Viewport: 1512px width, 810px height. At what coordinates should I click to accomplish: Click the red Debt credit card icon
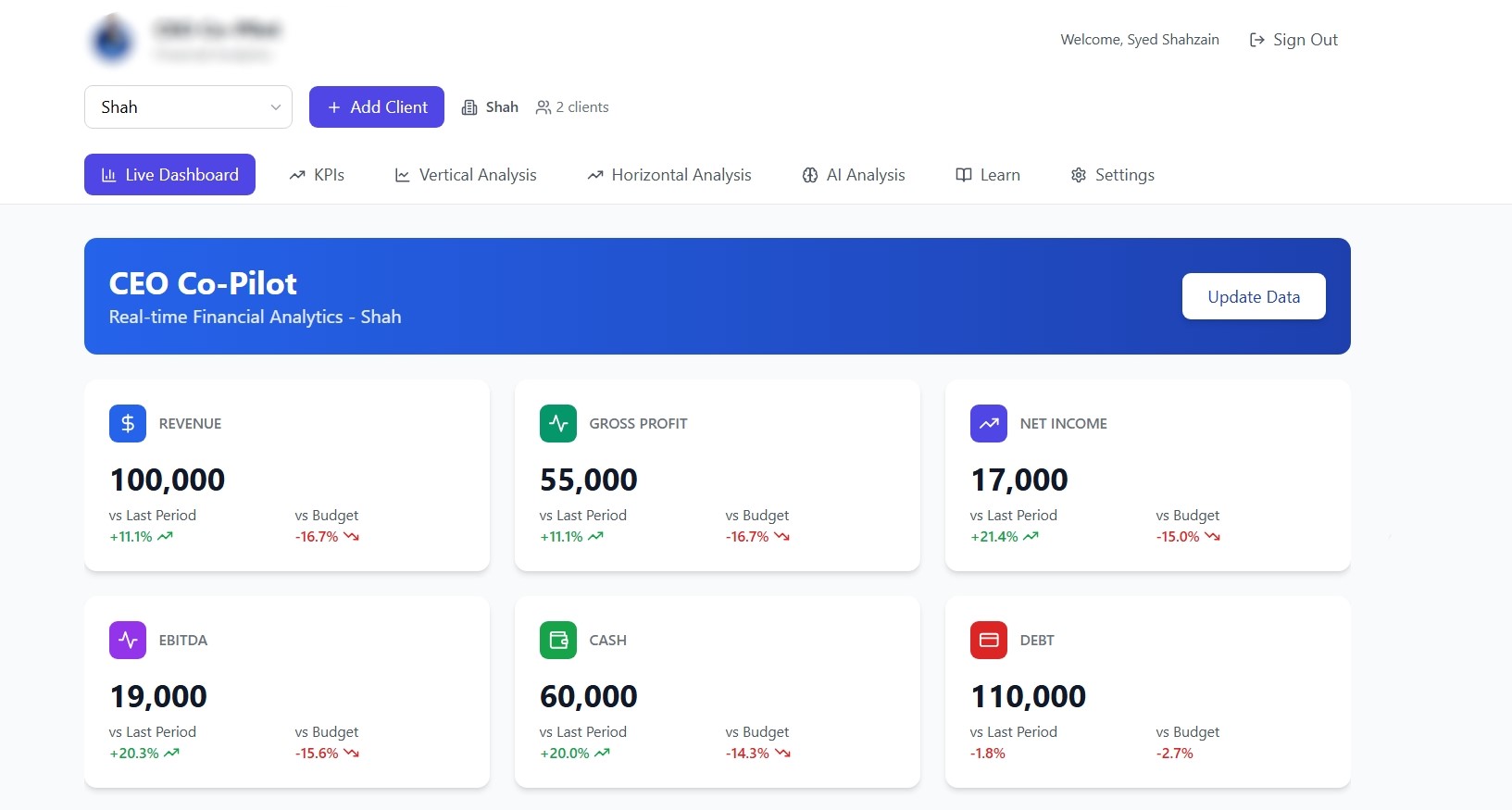[x=989, y=640]
